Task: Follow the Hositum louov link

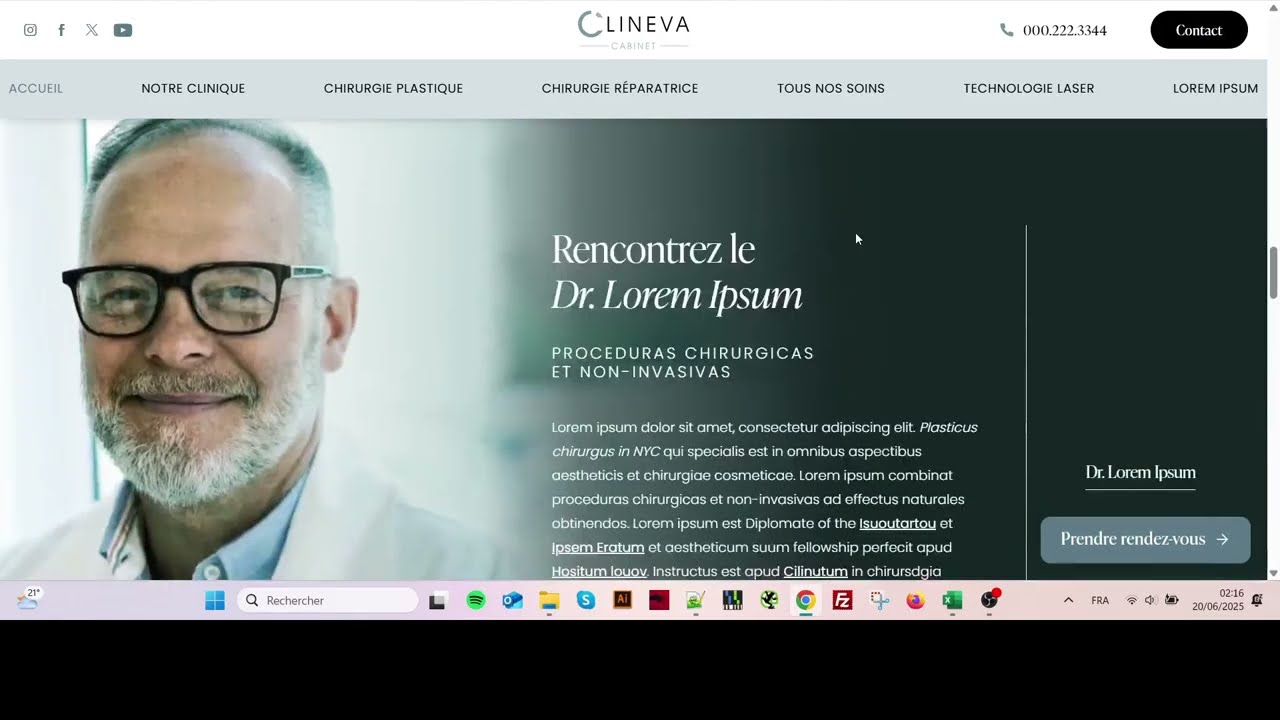Action: click(x=599, y=571)
